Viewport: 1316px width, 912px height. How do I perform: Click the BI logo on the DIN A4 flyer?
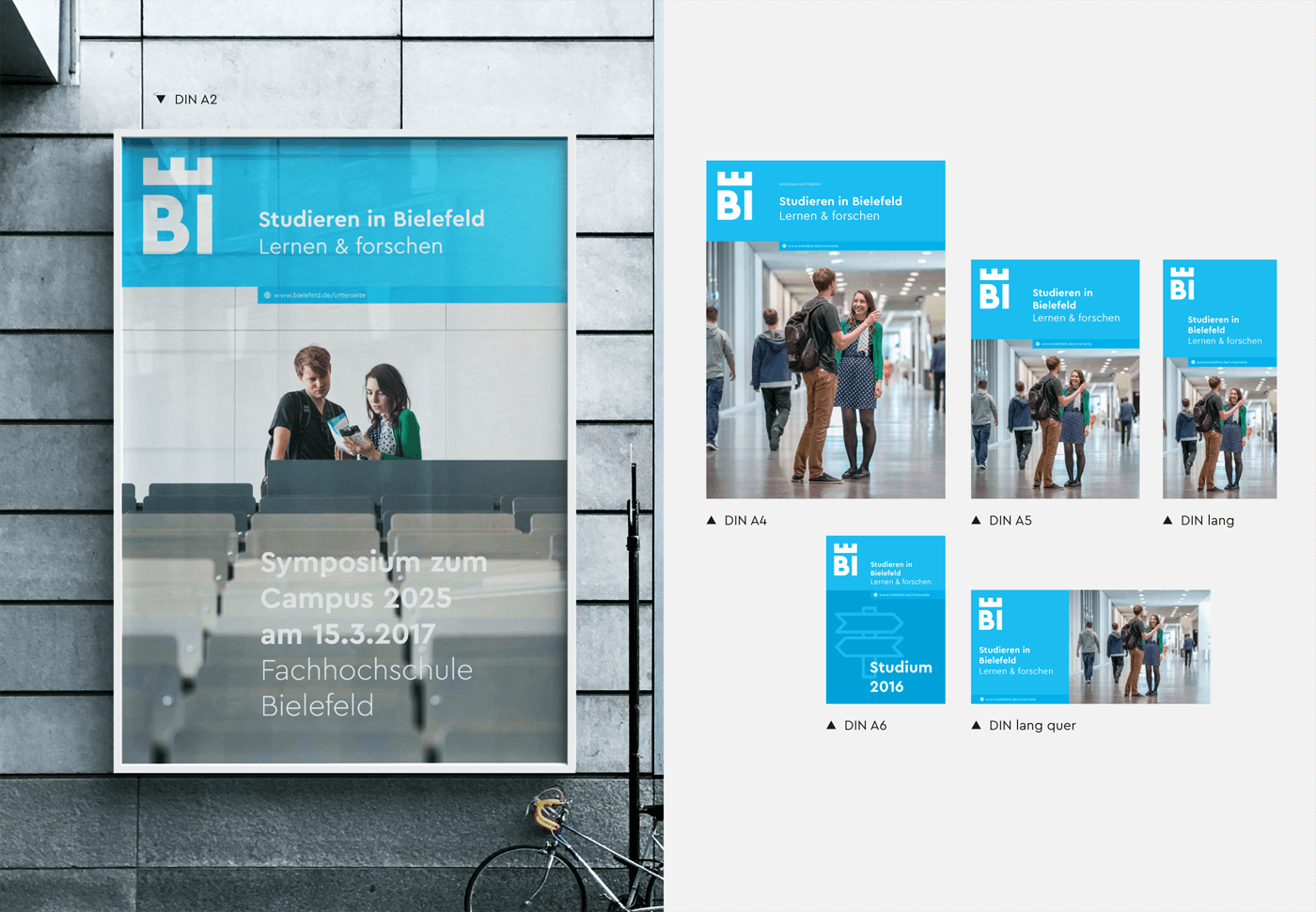[734, 196]
